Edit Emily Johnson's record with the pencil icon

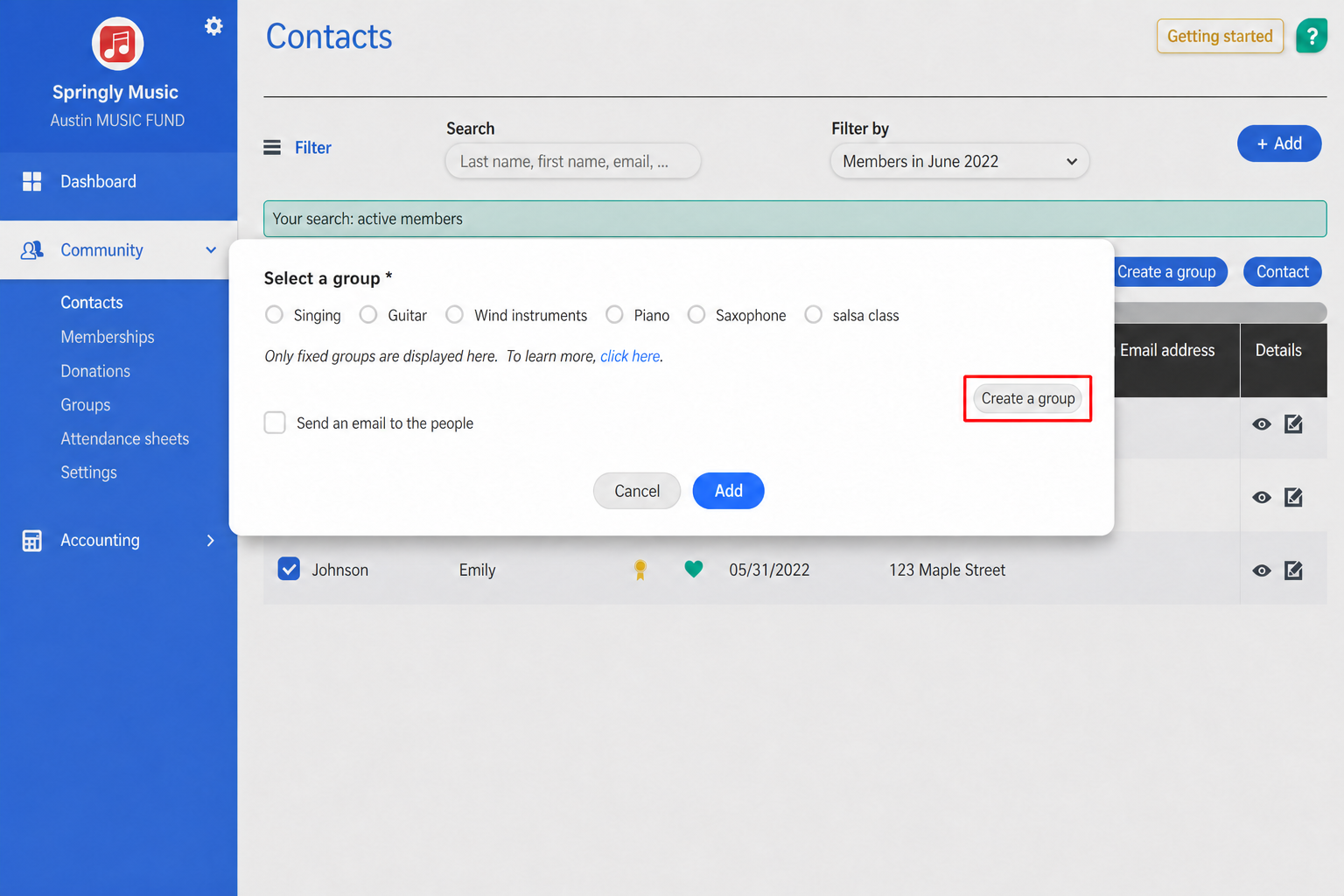(x=1293, y=570)
